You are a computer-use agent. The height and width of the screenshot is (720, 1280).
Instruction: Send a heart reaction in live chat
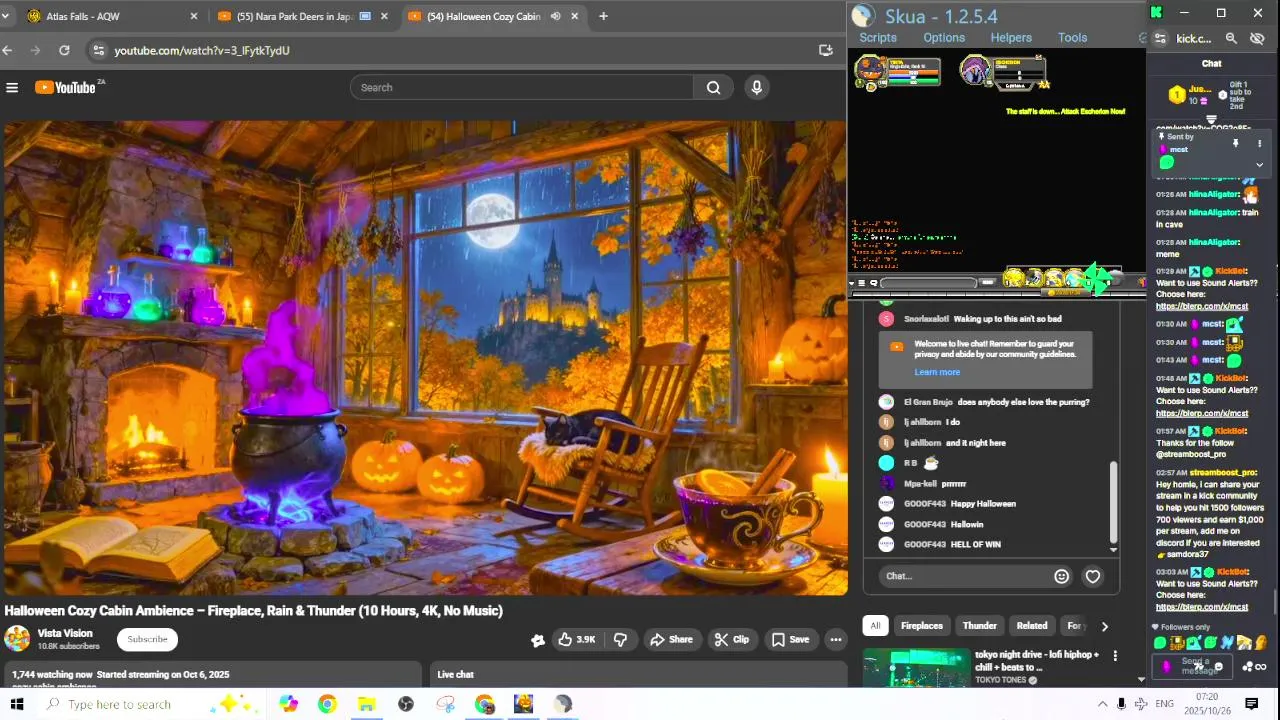(1093, 576)
